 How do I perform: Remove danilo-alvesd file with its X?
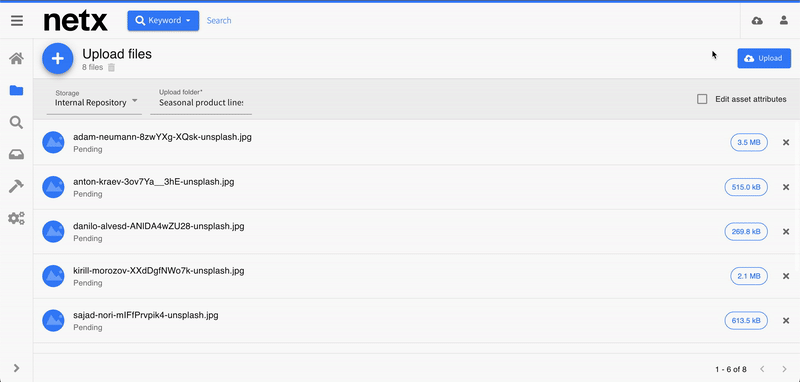coord(786,232)
